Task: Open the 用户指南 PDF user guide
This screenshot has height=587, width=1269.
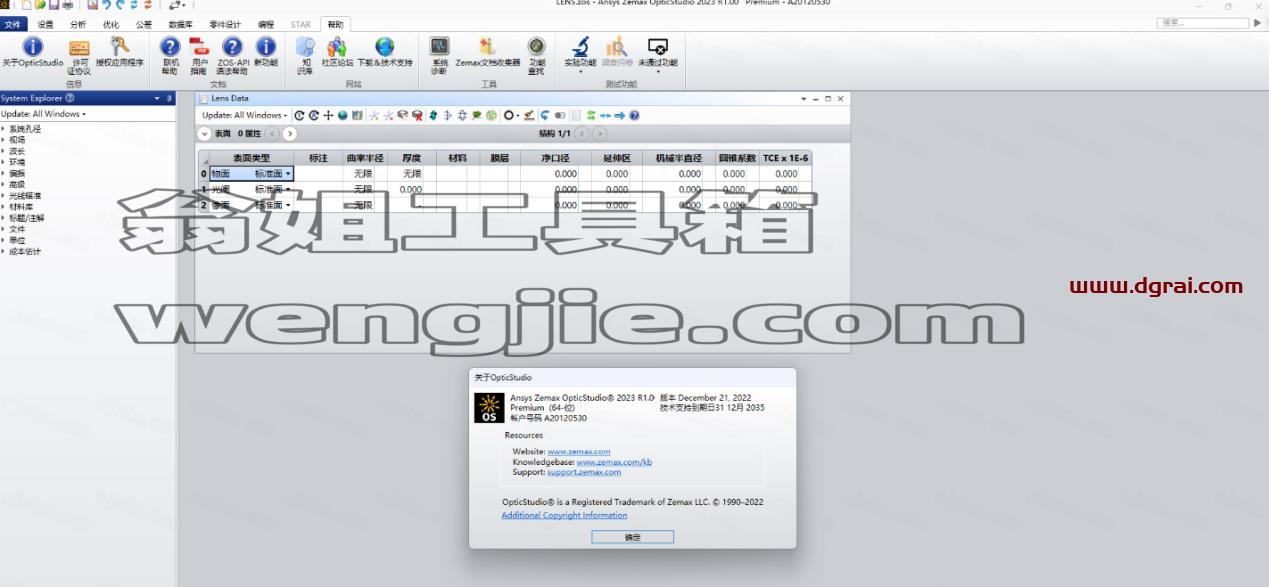Action: [x=199, y=56]
